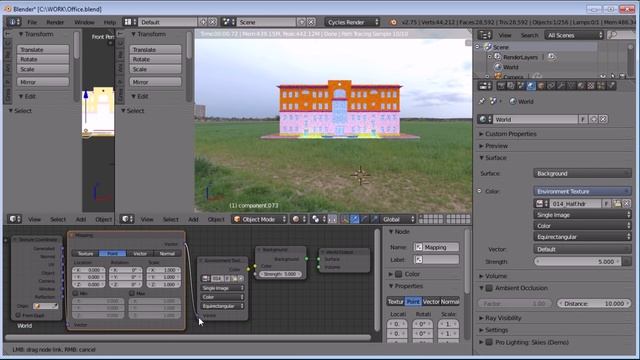Open the File menu
640x360 pixels.
(x=32, y=22)
